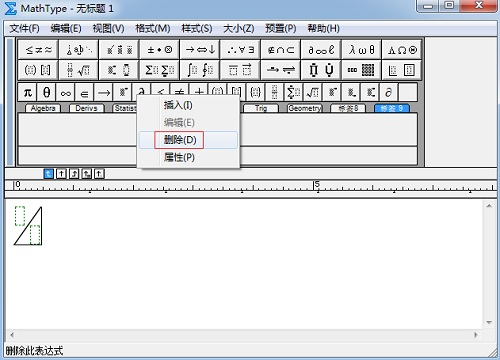This screenshot has width=500, height=360.
Task: Insert the curly braces template from small bar
Action: click(x=256, y=92)
